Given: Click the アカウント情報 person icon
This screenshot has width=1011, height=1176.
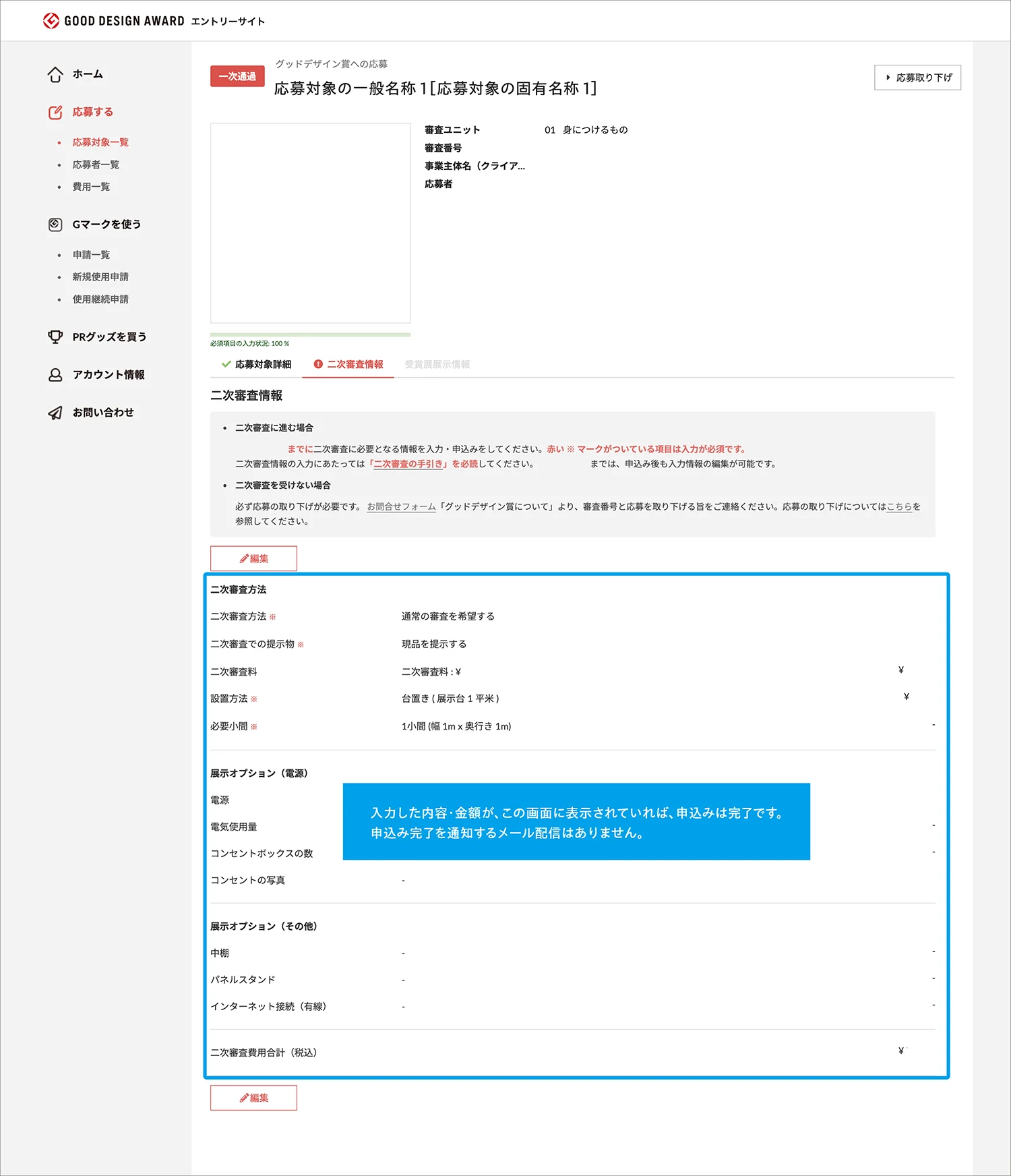Looking at the screenshot, I should point(55,374).
